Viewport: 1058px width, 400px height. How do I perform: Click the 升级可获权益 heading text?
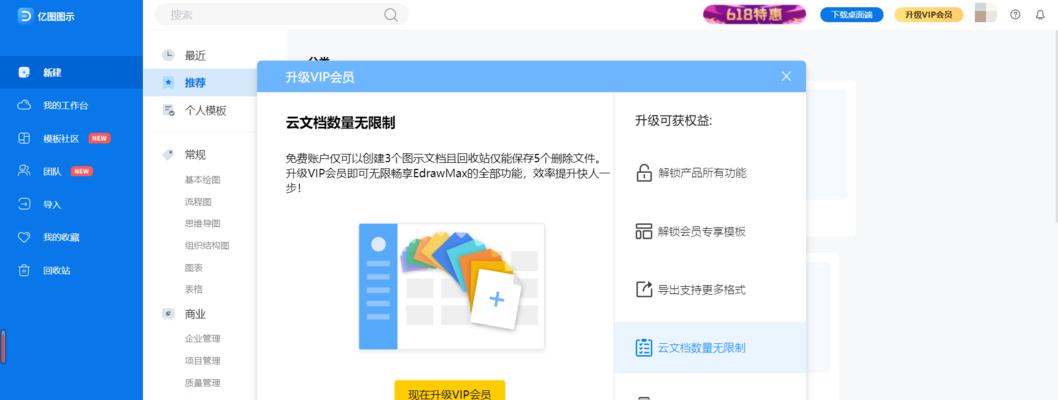tap(674, 121)
